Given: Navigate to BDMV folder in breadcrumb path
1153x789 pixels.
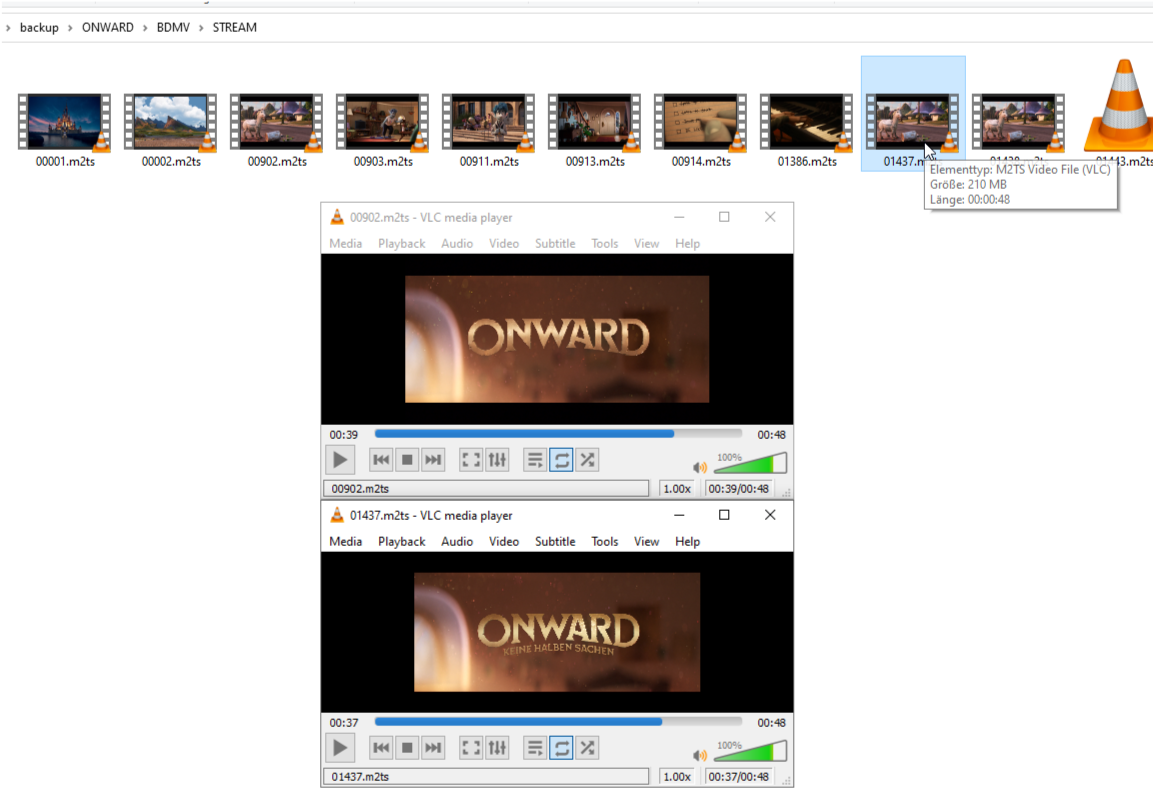Looking at the screenshot, I should pyautogui.click(x=173, y=27).
